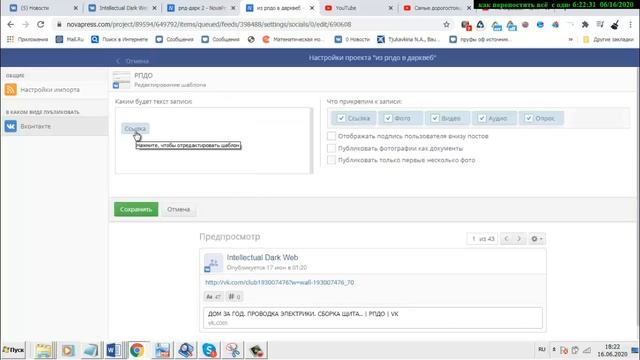The width and height of the screenshot is (640, 360).
Task: Enable Отображать подпись пользователя внизу постов
Action: click(x=331, y=136)
